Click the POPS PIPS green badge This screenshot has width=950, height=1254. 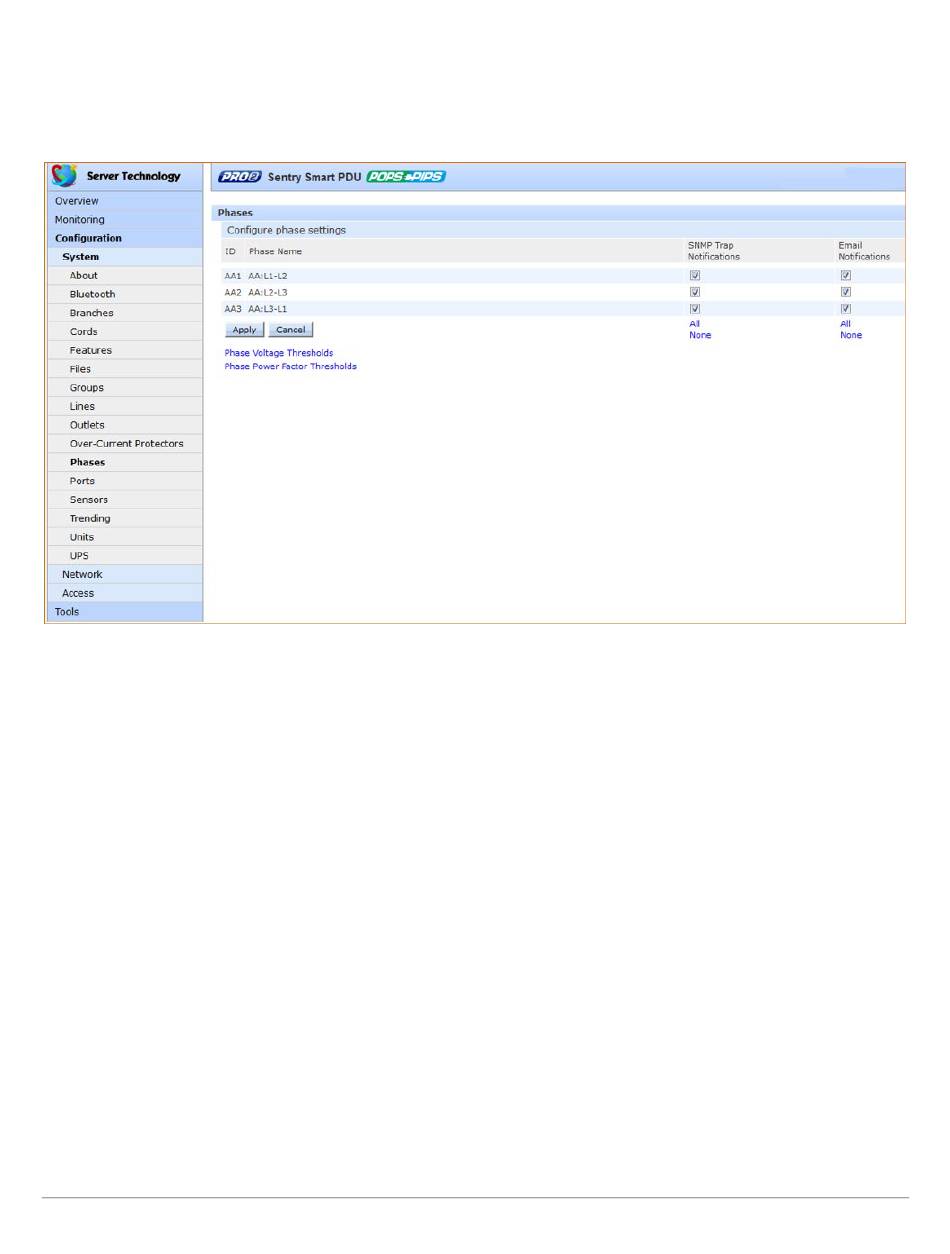(x=405, y=177)
